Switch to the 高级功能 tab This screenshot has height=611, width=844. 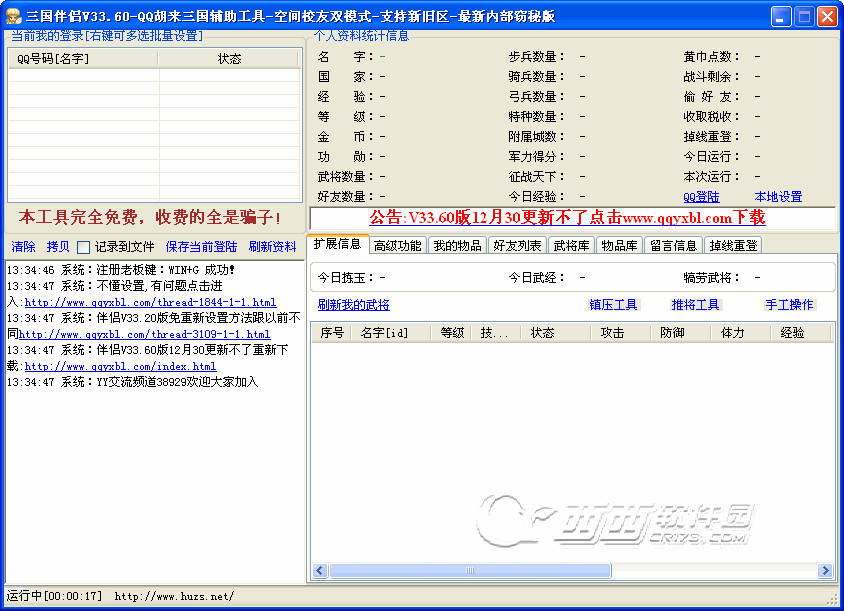(398, 245)
